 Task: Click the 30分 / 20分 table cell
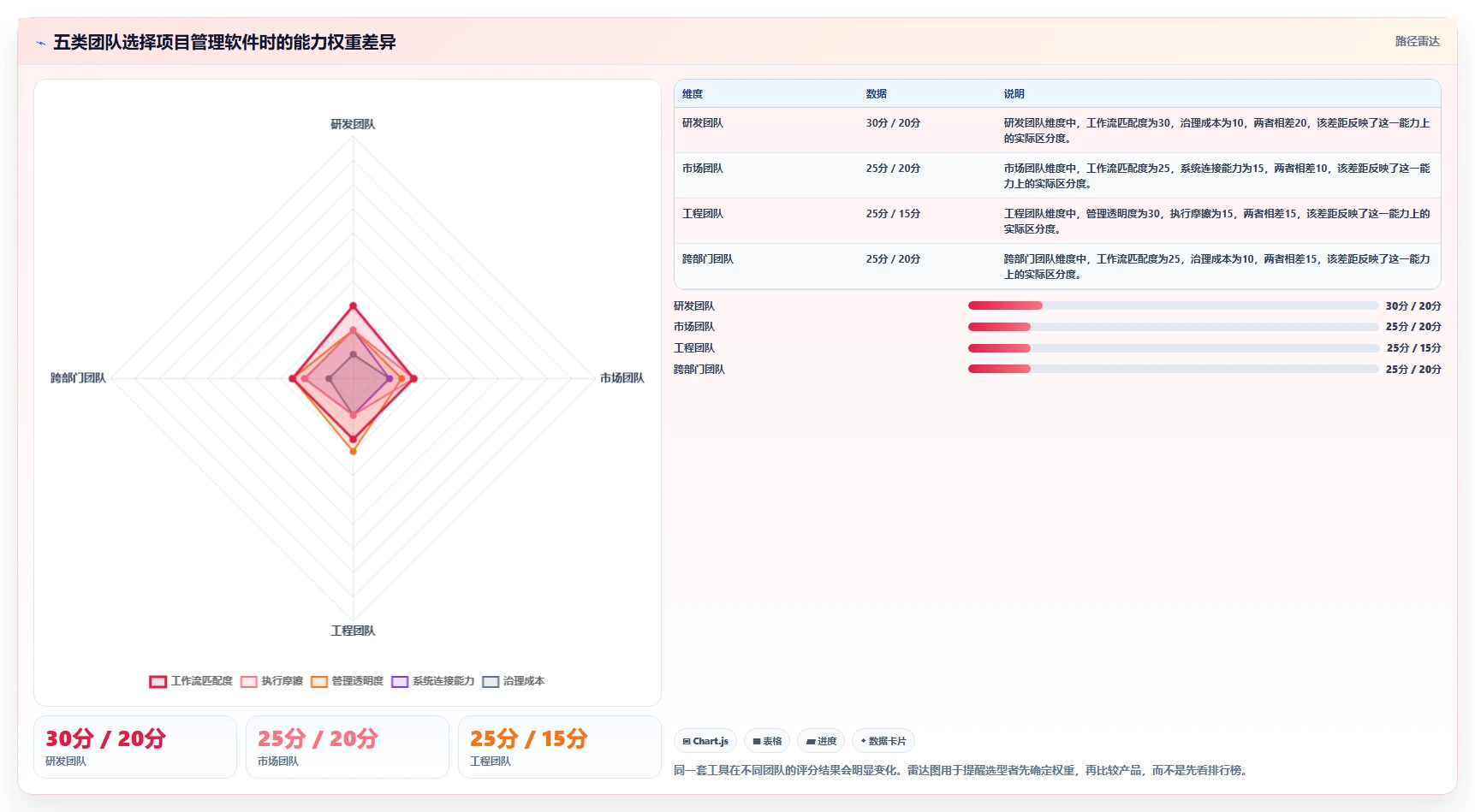tap(893, 123)
